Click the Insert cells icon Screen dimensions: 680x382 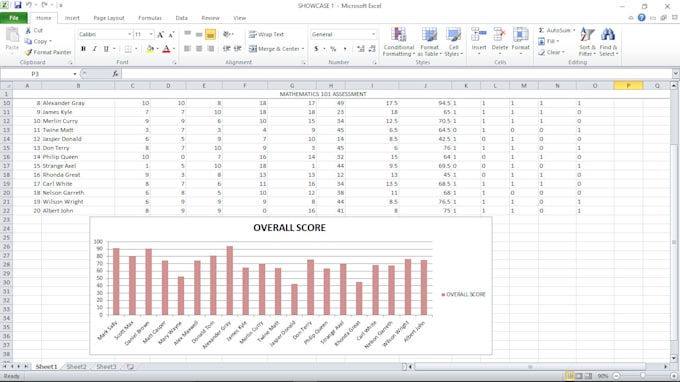[x=479, y=35]
